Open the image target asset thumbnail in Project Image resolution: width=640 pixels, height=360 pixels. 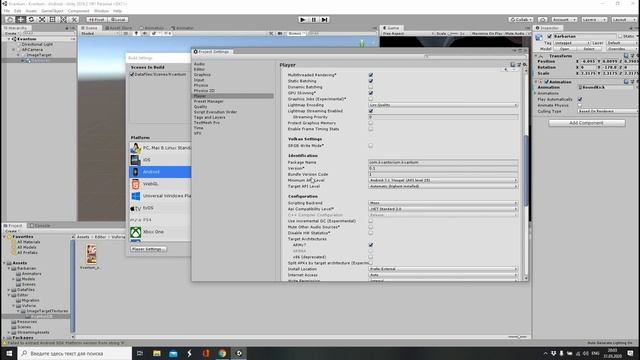(91, 254)
